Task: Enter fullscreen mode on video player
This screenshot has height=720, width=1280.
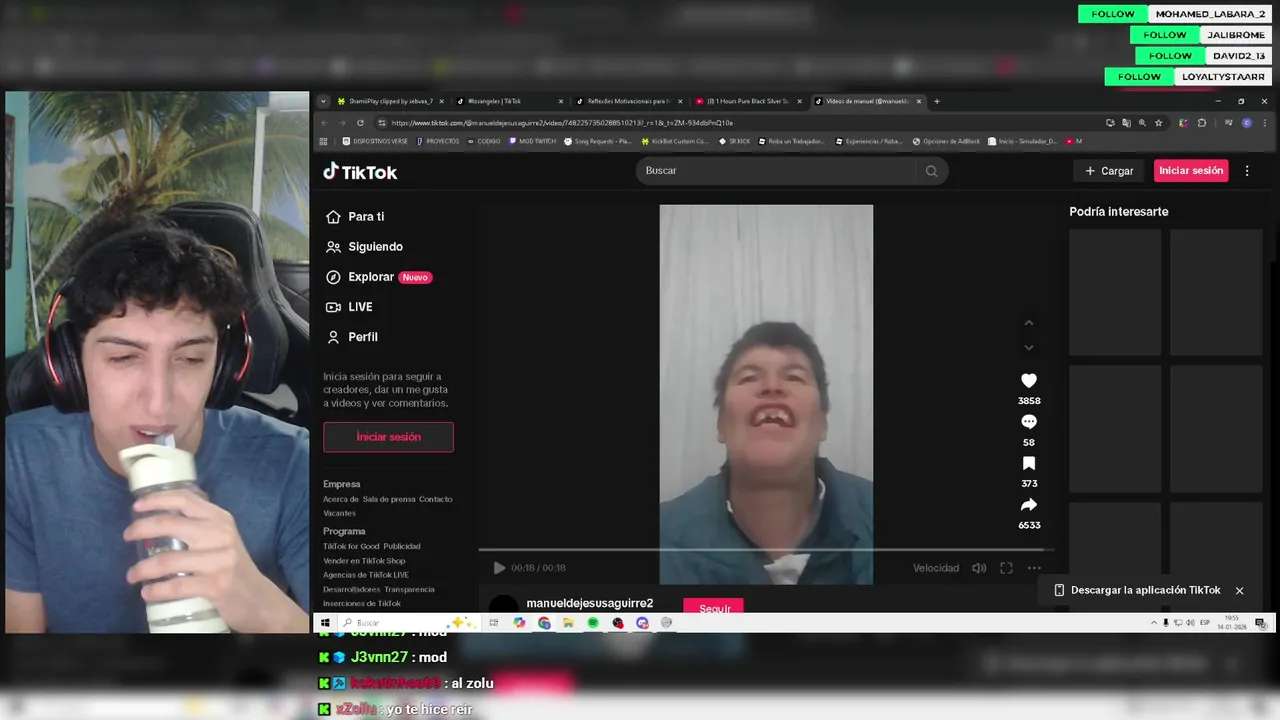Action: (x=1006, y=568)
